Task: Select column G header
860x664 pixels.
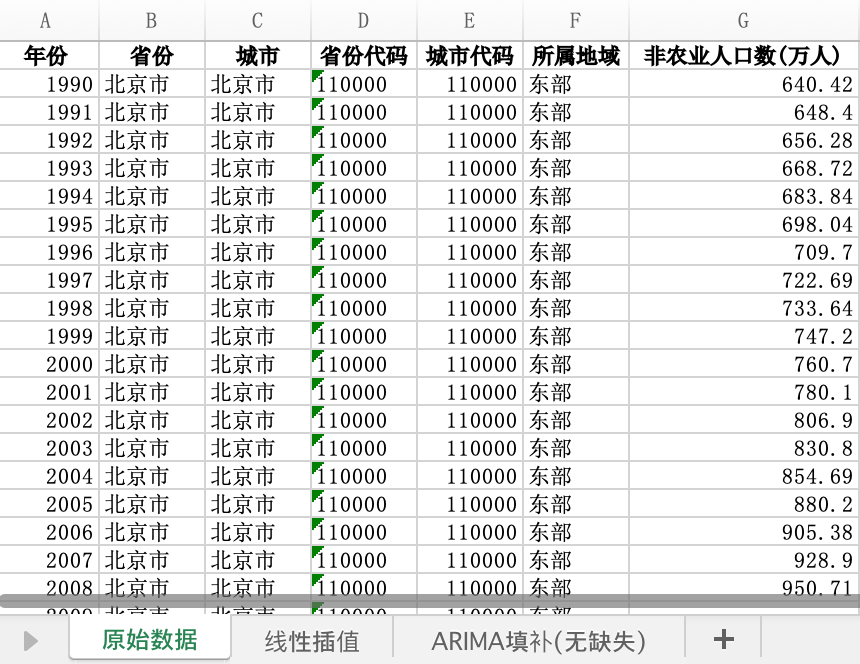Action: 744,20
